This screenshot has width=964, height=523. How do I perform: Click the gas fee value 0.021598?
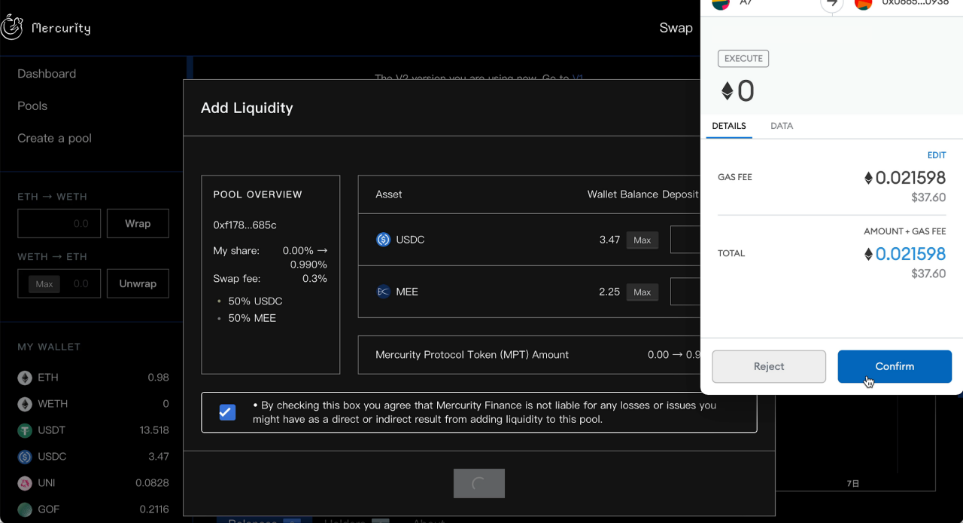click(x=910, y=178)
